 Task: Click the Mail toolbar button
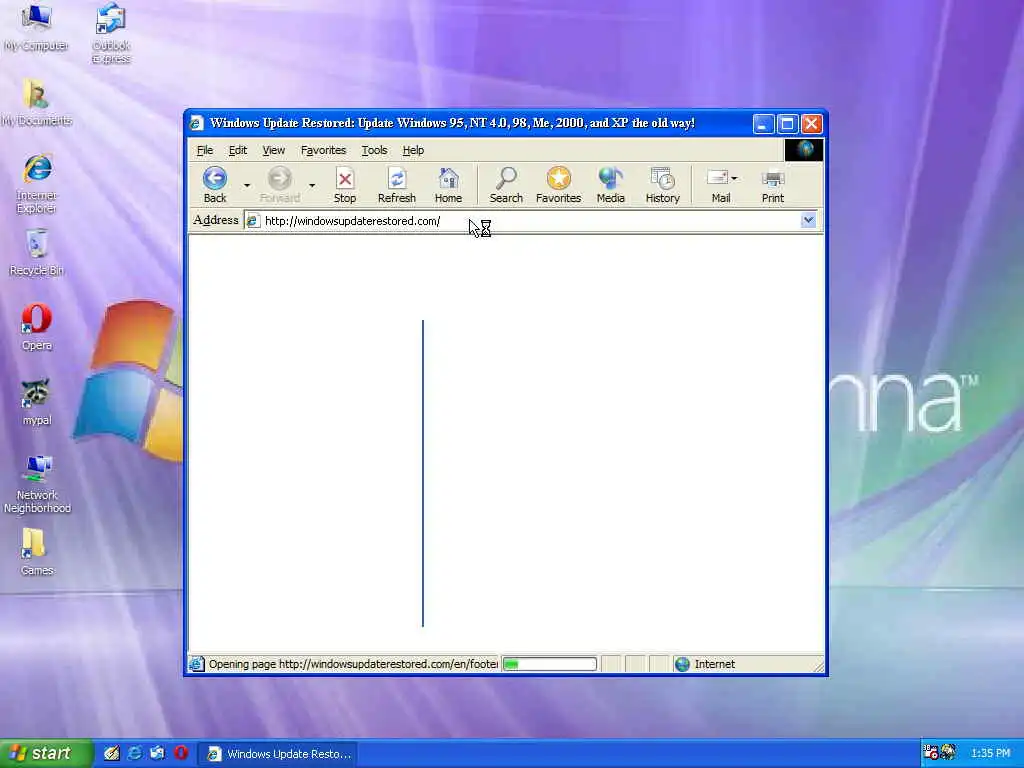(x=718, y=185)
